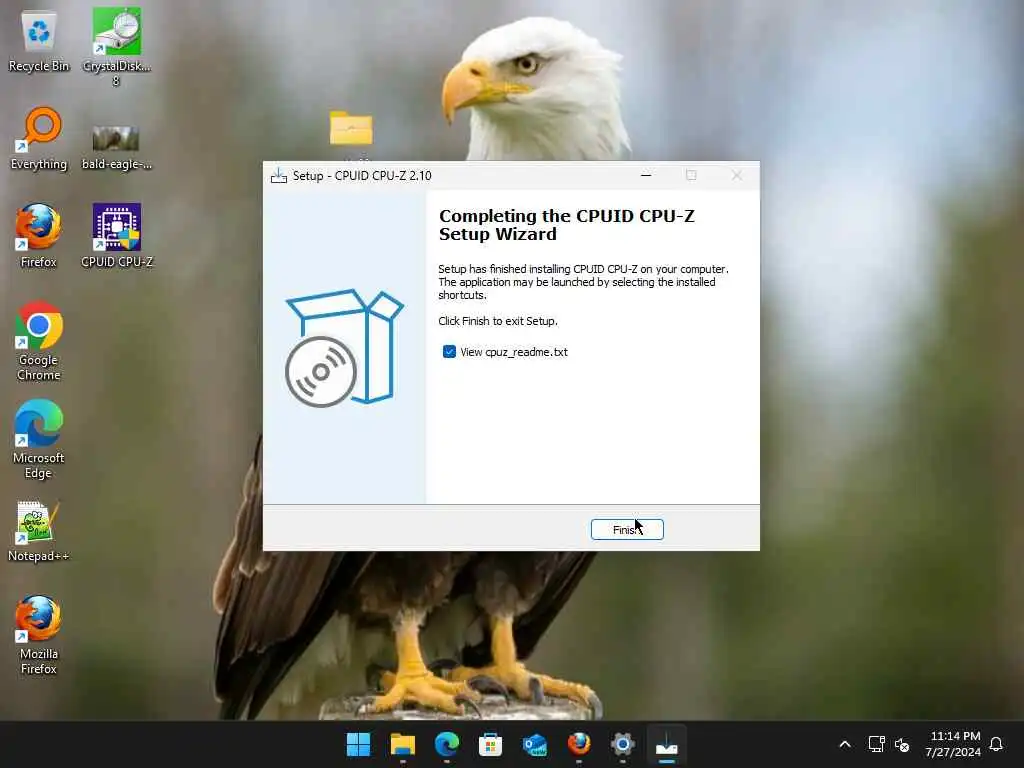
Task: Open Firefox from the taskbar
Action: [579, 744]
